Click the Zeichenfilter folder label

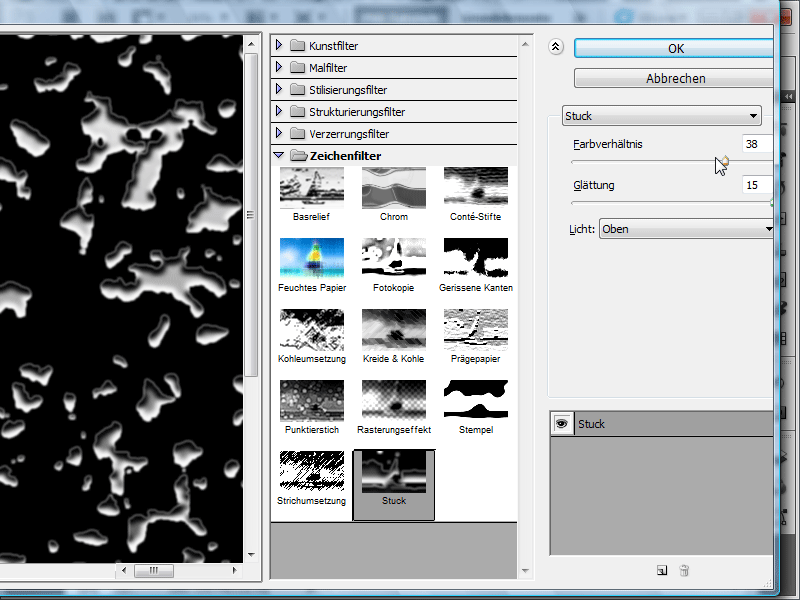coord(345,156)
